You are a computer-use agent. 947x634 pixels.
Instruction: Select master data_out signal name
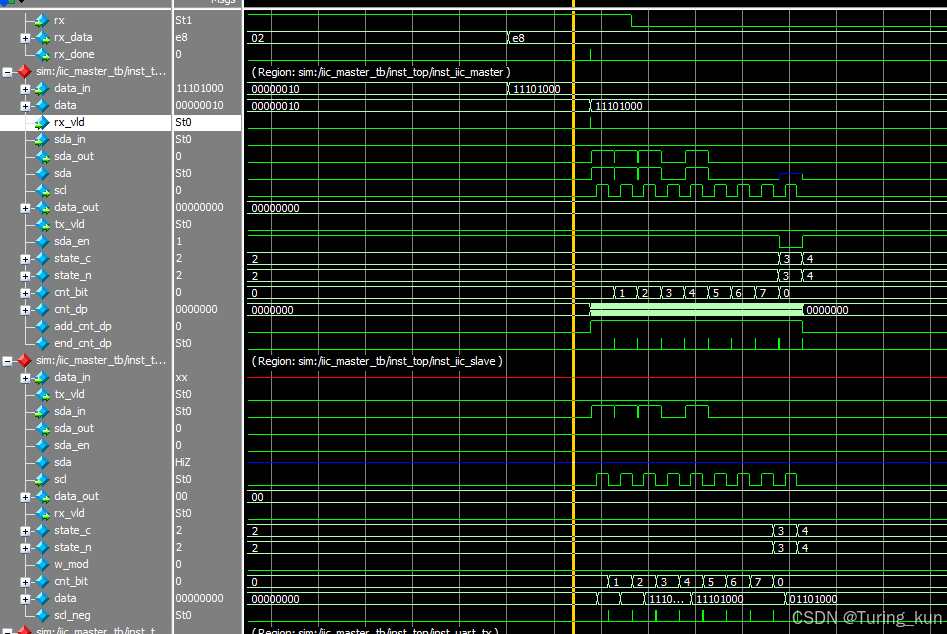click(76, 207)
